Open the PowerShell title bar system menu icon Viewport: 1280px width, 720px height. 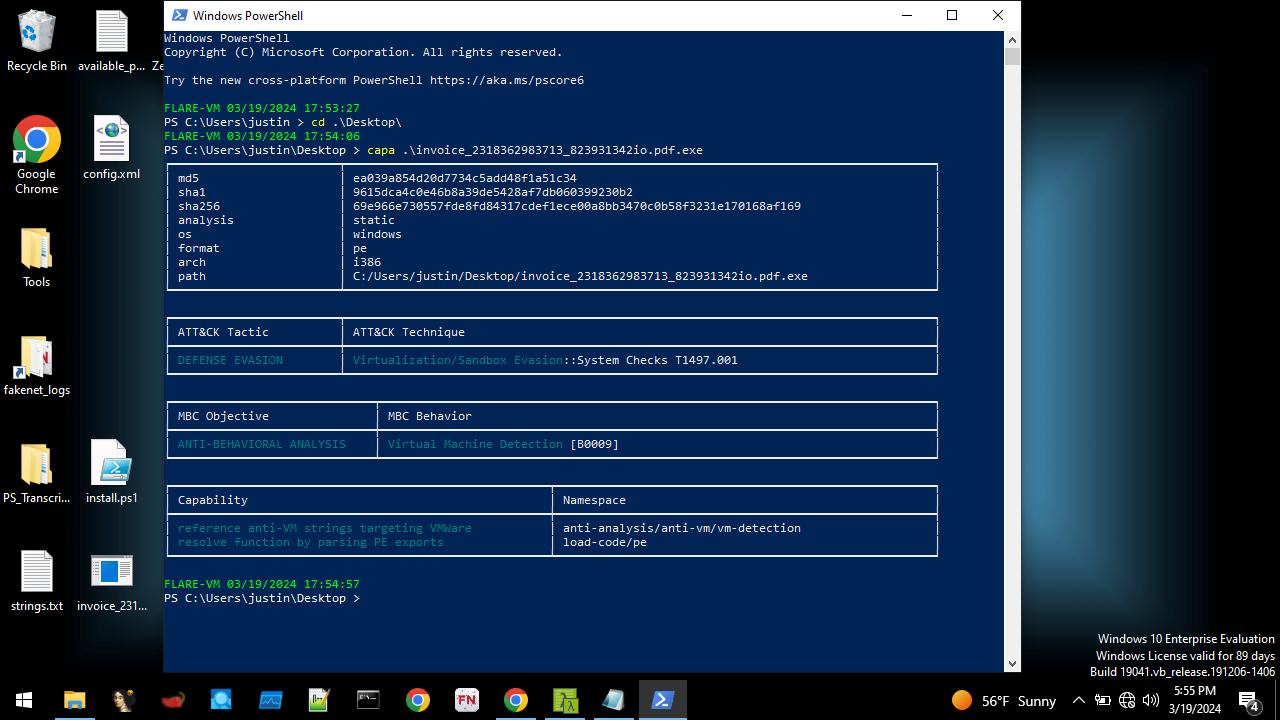(180, 15)
